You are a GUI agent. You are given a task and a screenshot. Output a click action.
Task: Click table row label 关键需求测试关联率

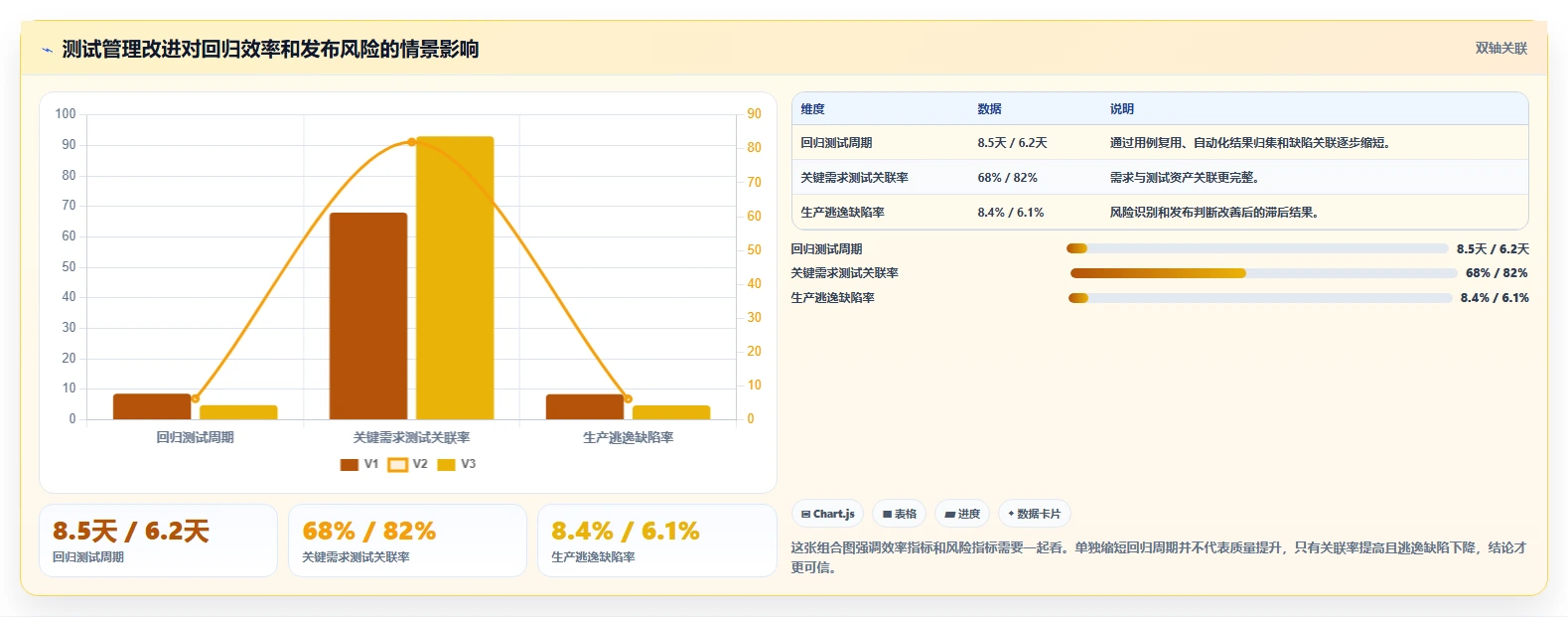click(854, 178)
